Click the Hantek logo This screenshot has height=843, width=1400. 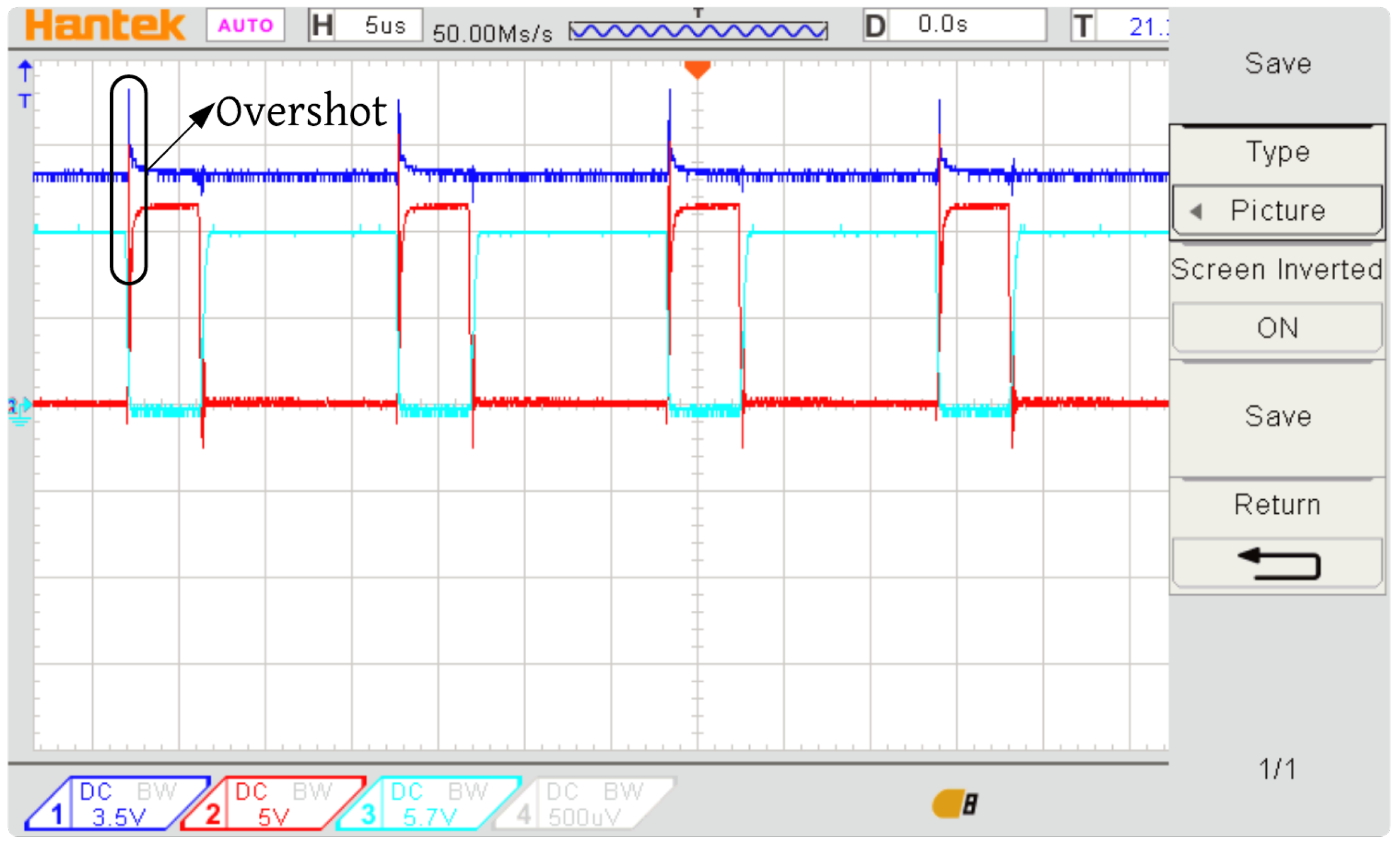click(x=105, y=25)
